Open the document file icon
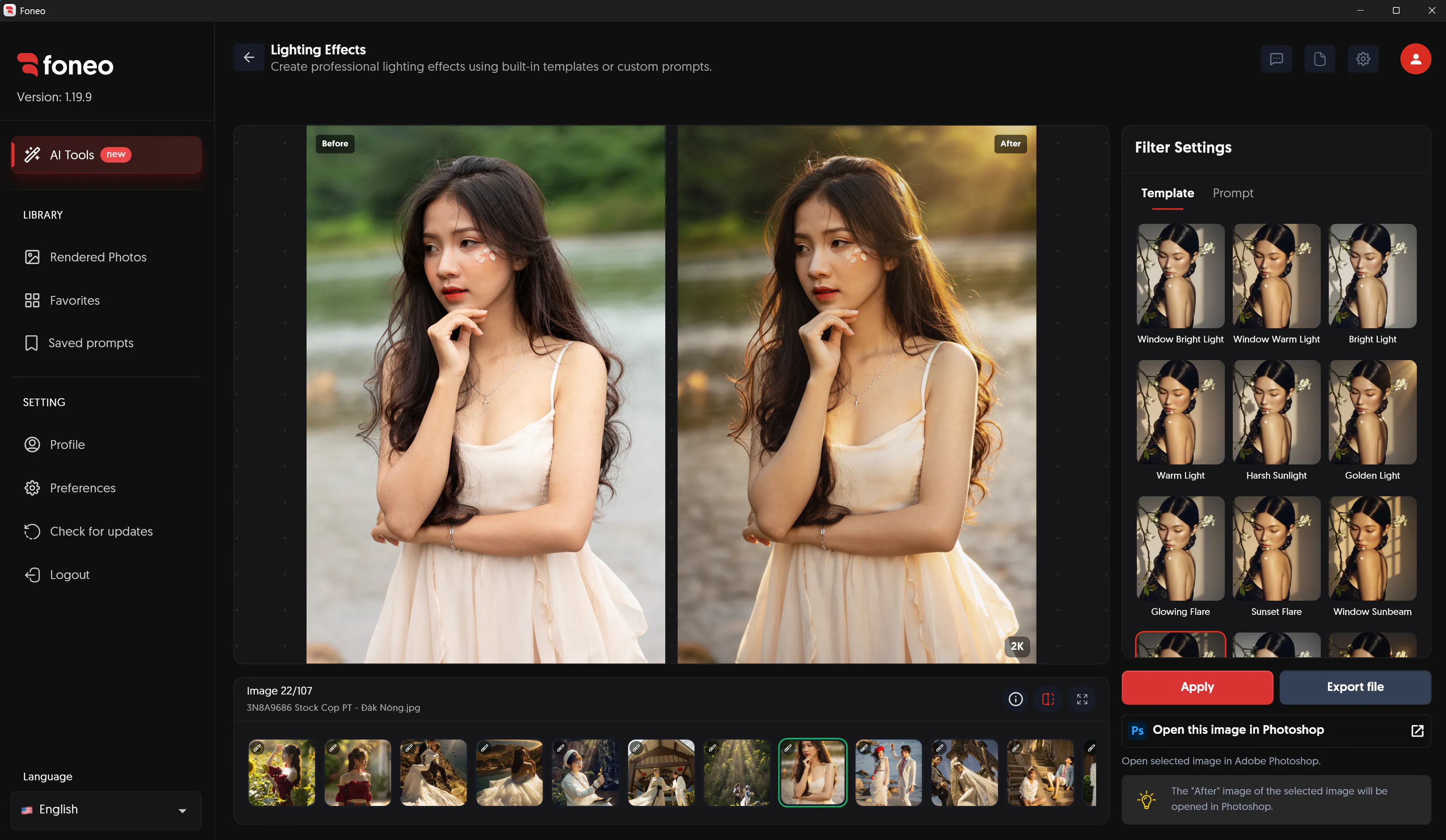This screenshot has width=1446, height=840. 1319,59
